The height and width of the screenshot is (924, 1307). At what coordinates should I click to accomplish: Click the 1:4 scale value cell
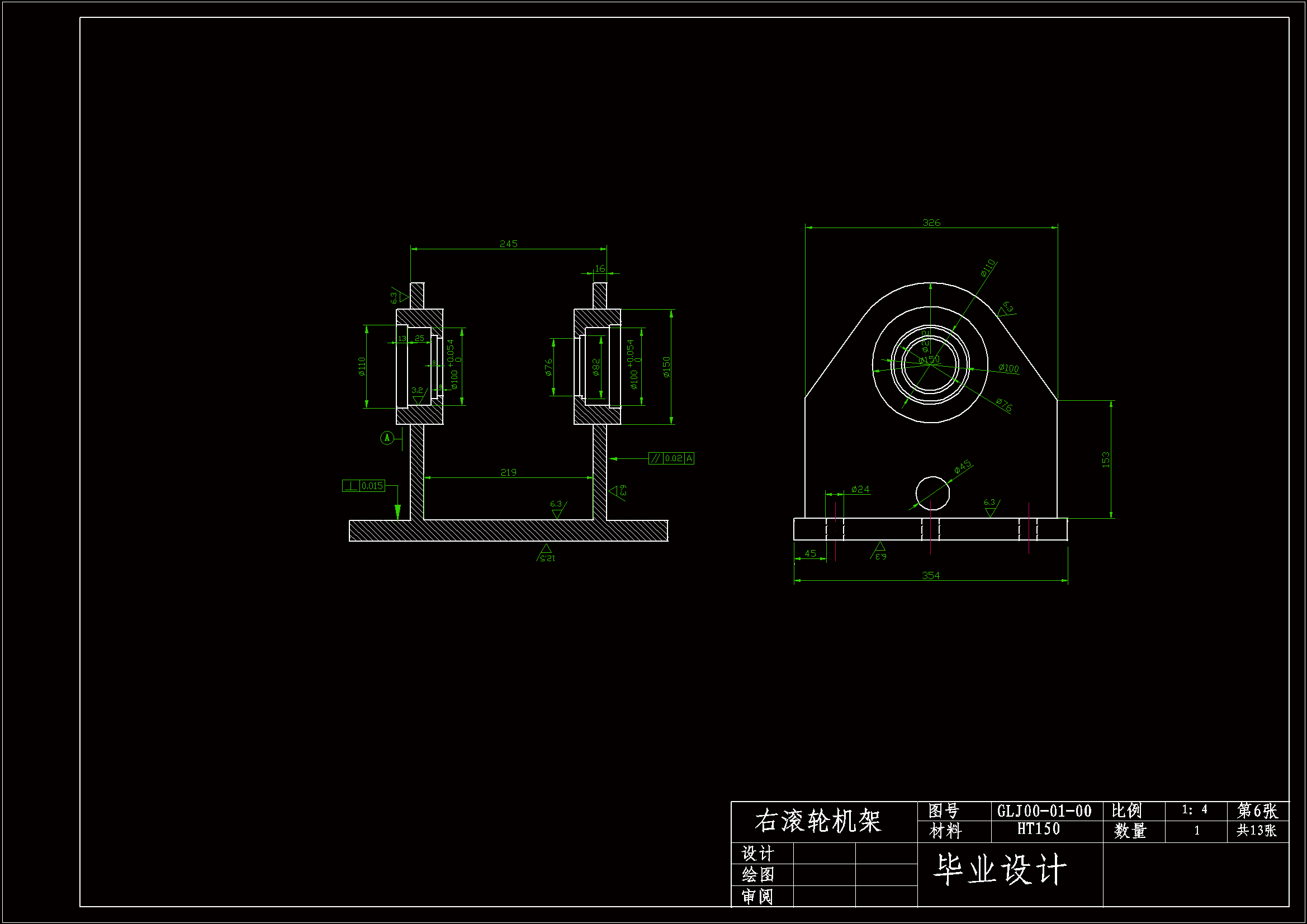click(1194, 809)
